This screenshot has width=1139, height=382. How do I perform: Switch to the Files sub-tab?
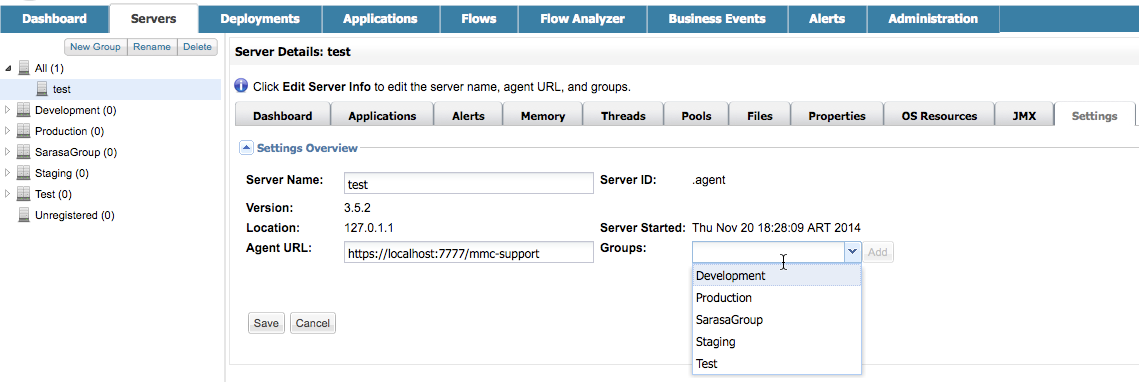759,115
